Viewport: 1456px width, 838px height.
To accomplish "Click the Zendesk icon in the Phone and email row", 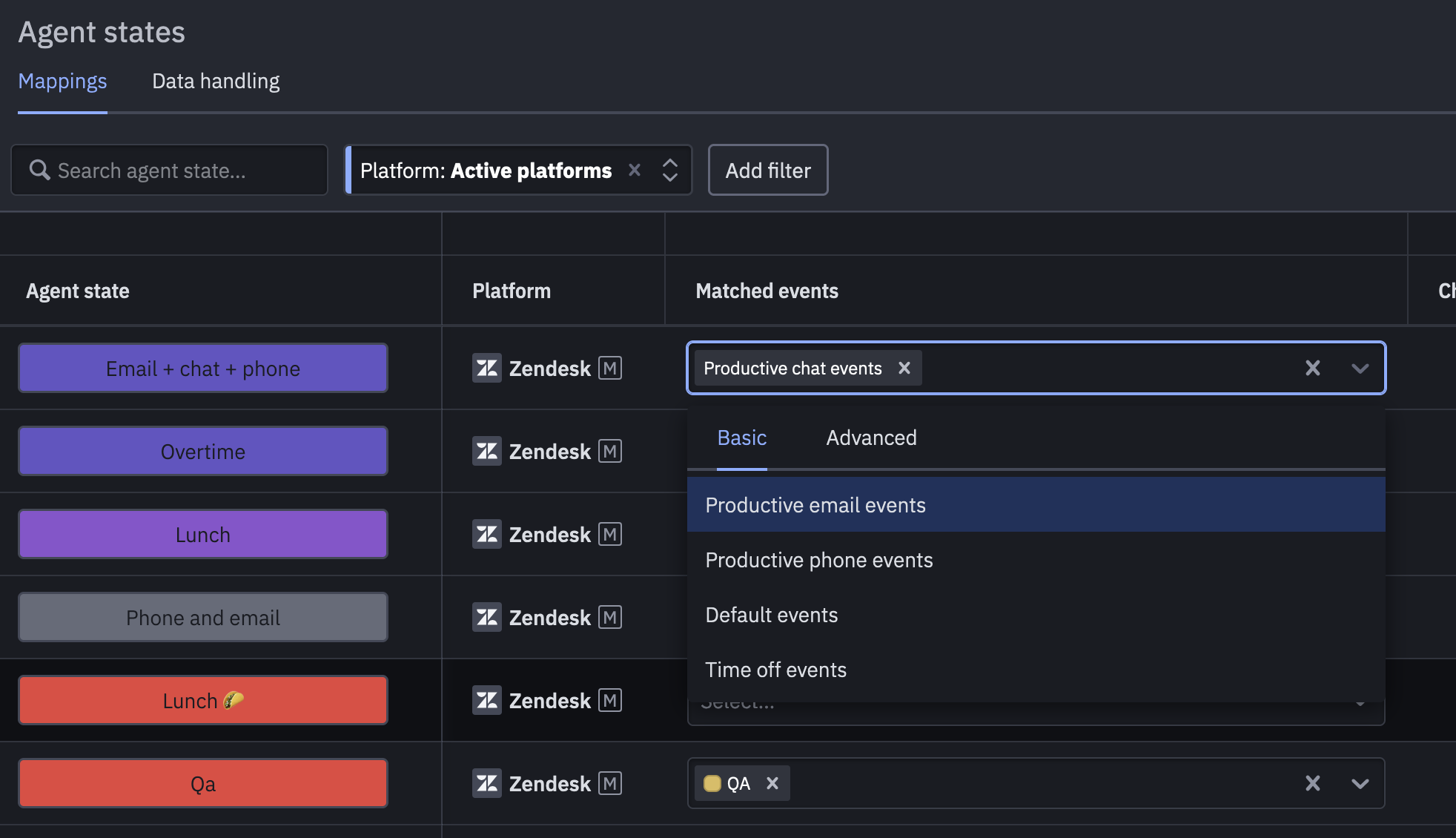I will 487,617.
